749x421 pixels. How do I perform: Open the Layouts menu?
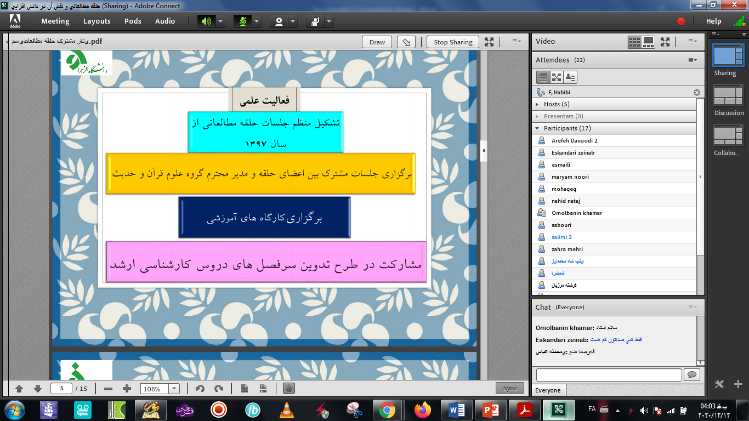coord(96,22)
